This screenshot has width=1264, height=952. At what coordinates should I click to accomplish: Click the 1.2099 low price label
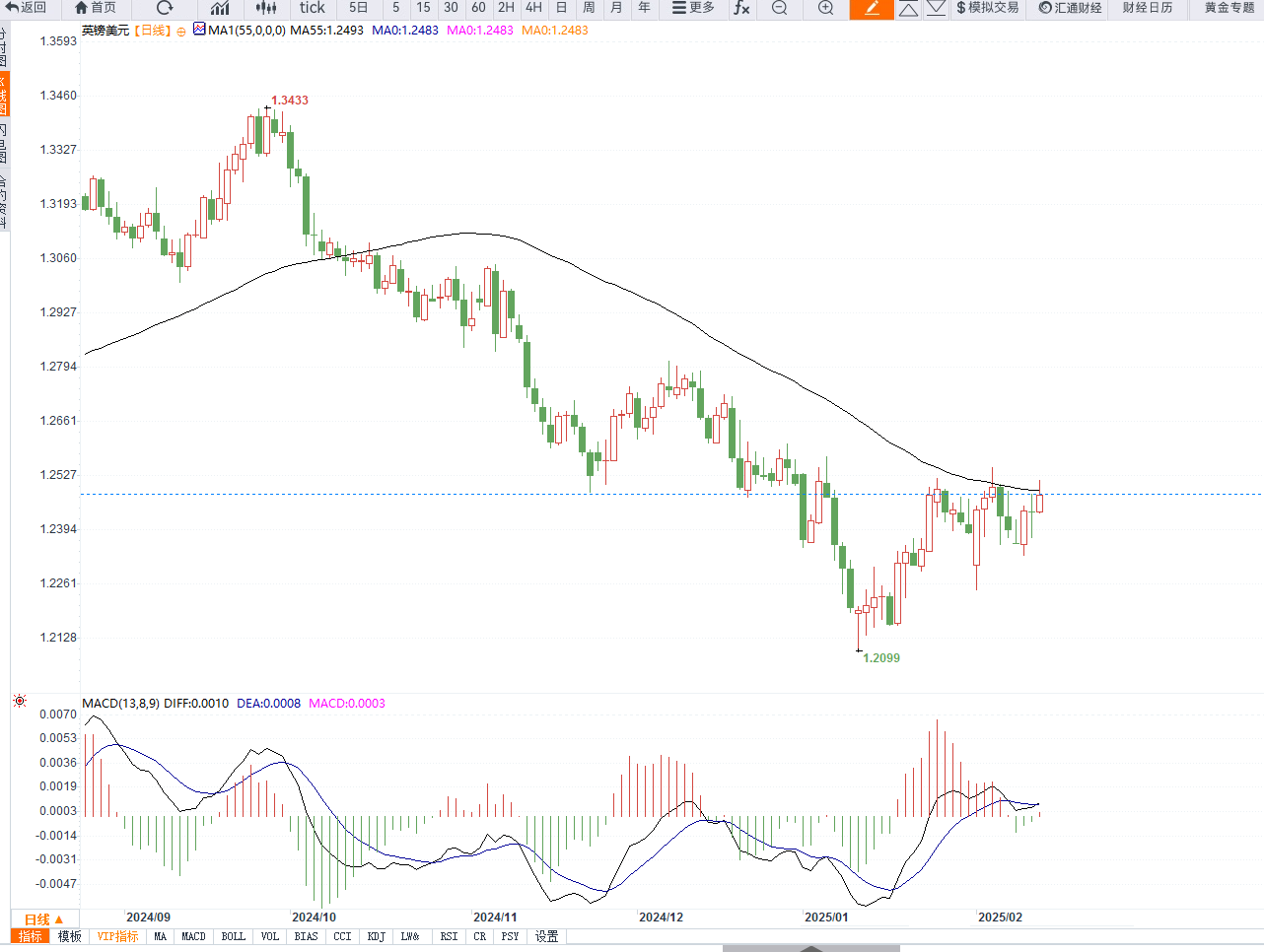click(881, 658)
